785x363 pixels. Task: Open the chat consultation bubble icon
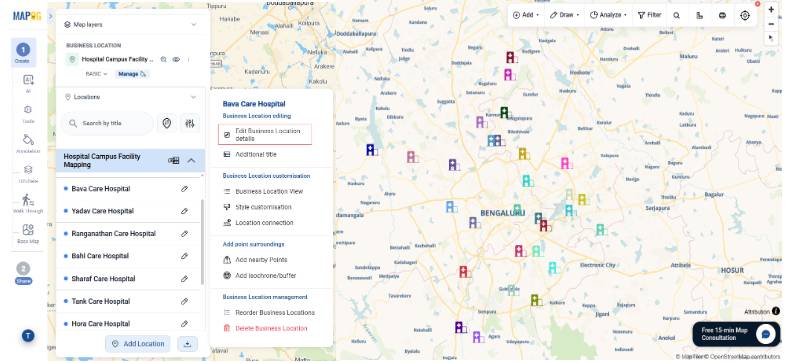(x=765, y=334)
